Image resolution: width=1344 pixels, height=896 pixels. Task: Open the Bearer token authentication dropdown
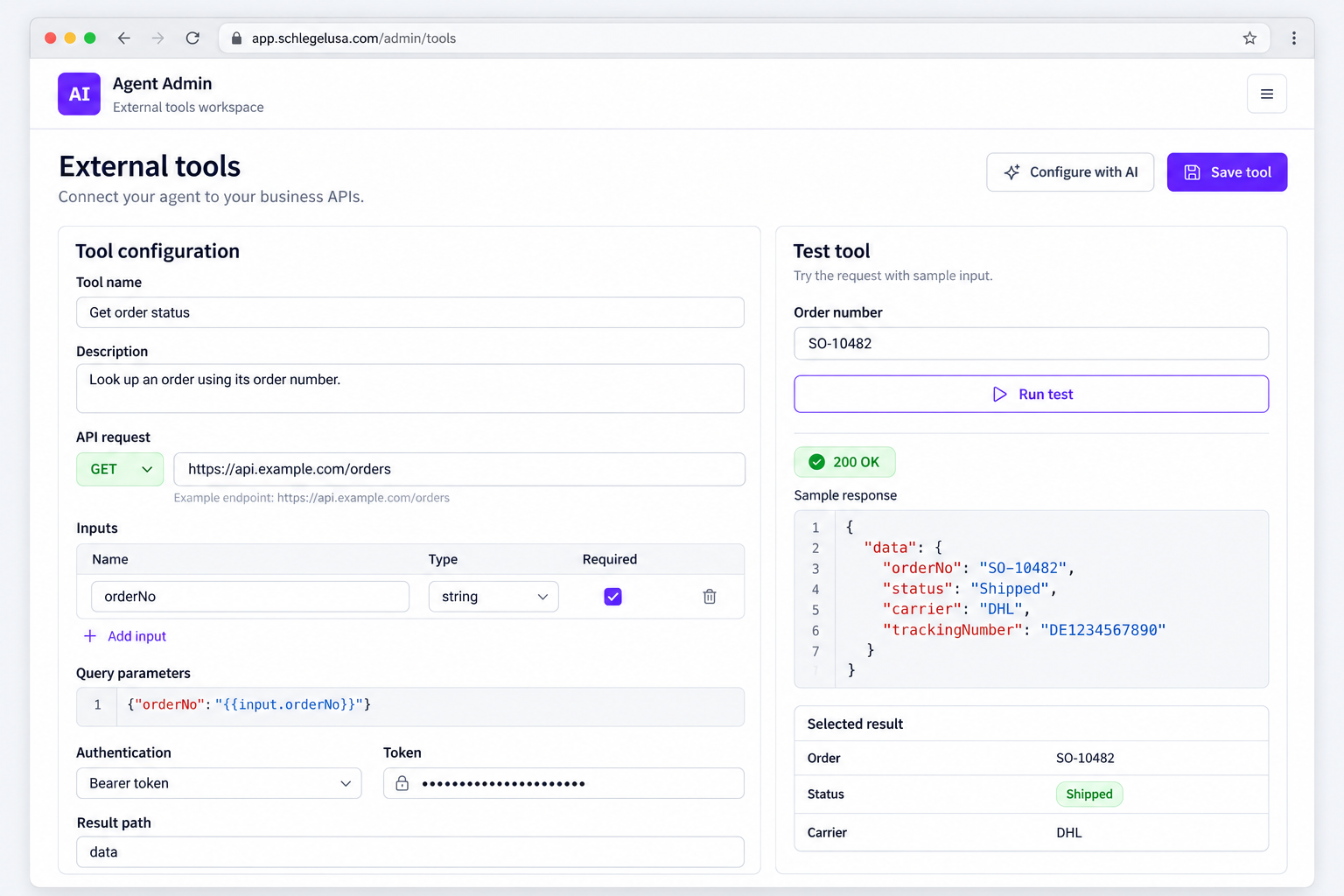coord(219,783)
